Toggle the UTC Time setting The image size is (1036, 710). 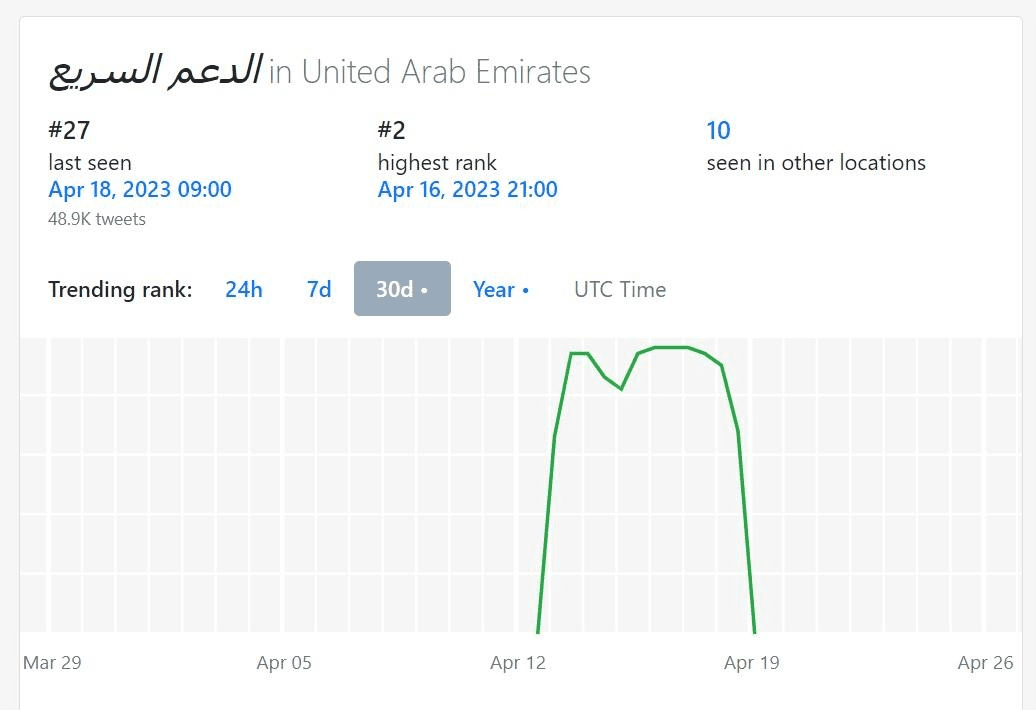[620, 289]
